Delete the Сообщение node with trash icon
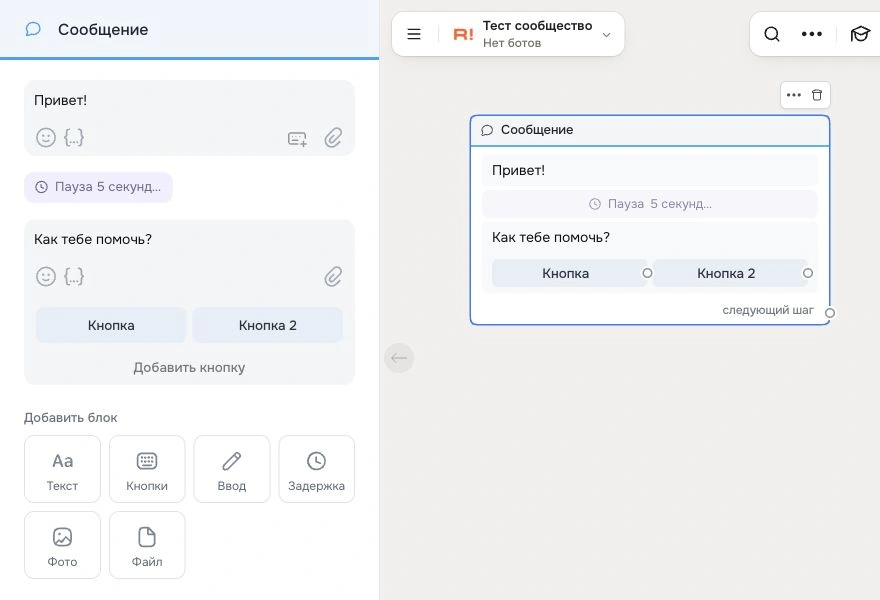 point(817,95)
